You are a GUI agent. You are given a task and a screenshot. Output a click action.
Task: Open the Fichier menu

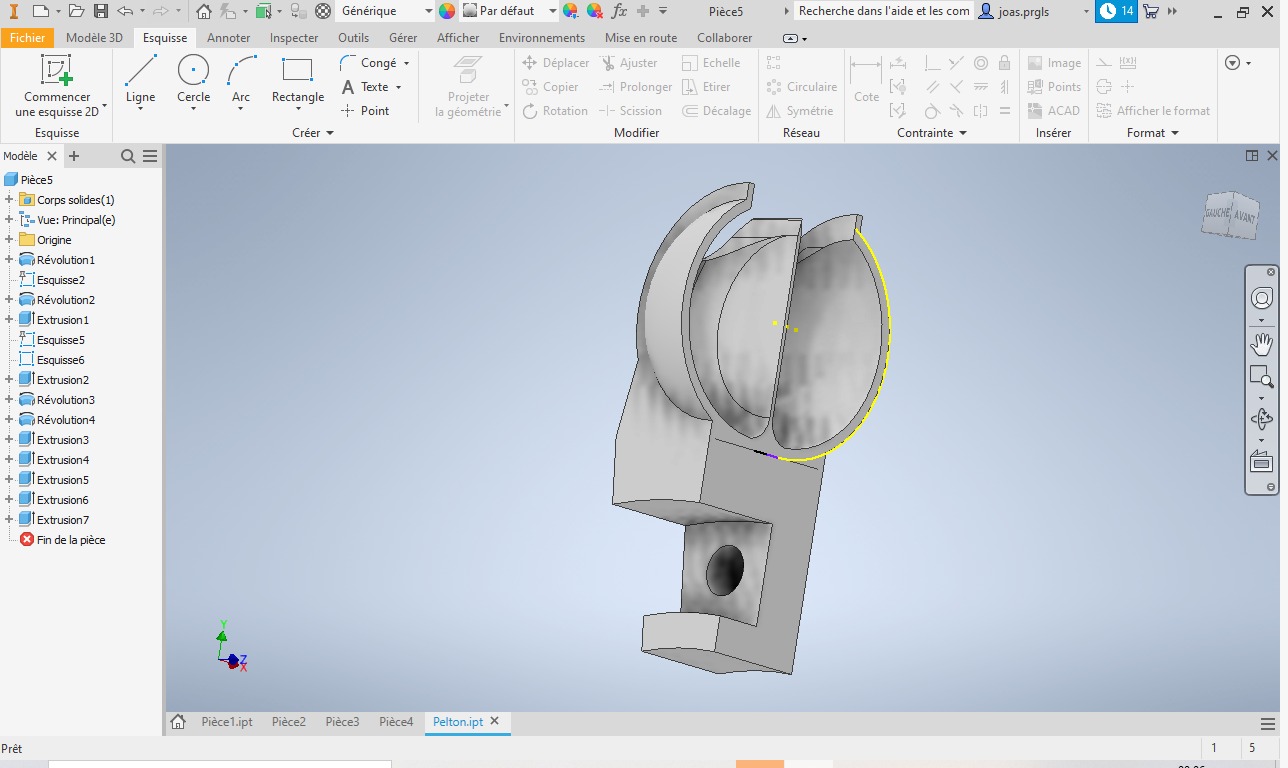[x=27, y=38]
